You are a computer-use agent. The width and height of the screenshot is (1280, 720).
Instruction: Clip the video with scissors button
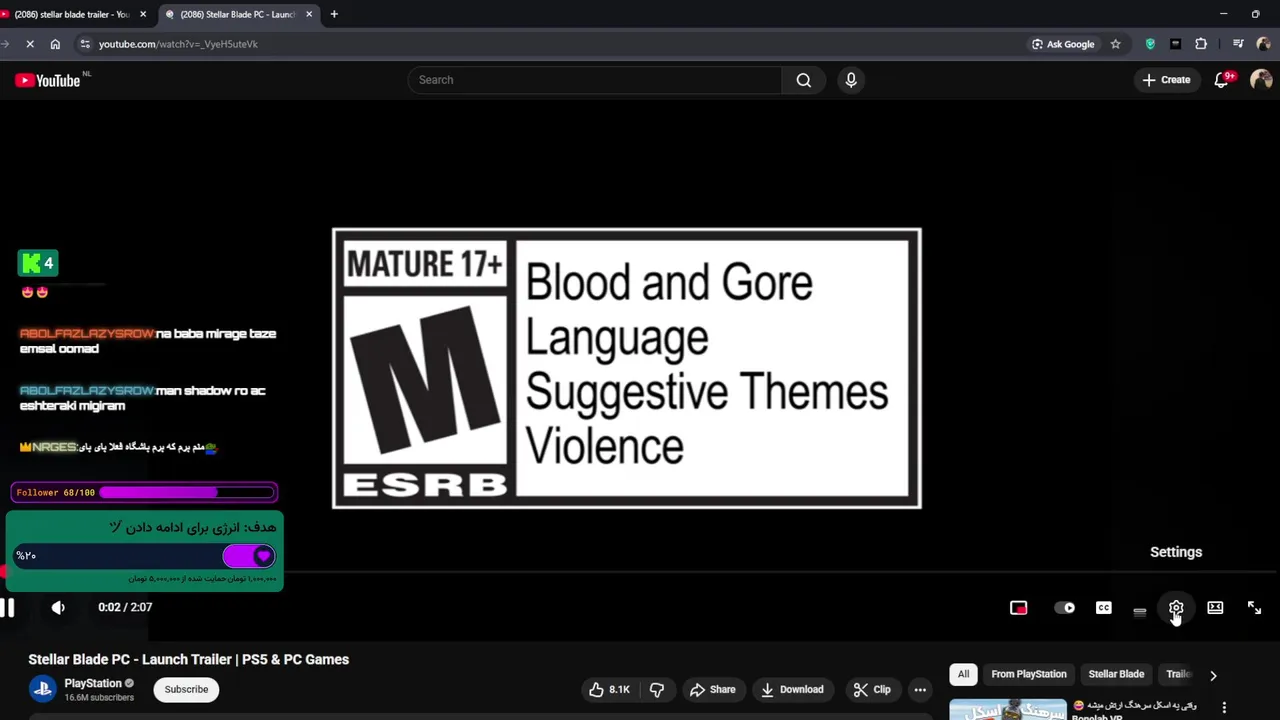coord(871,689)
